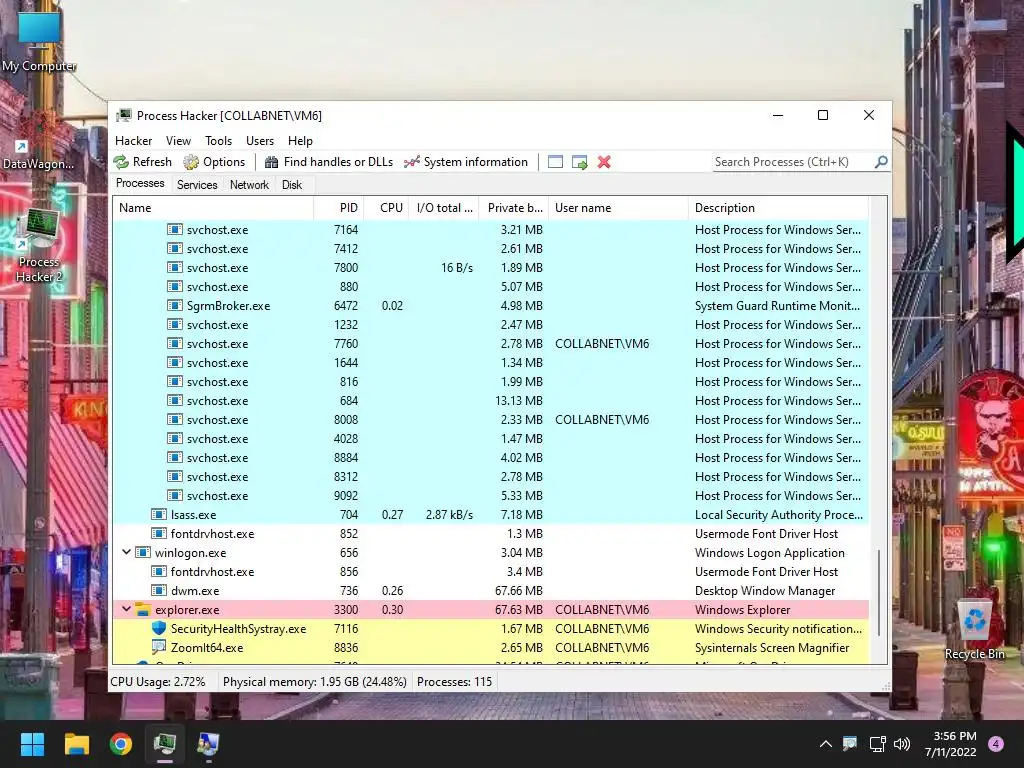Click the winlogon.exe process icon
The width and height of the screenshot is (1024, 768).
point(143,552)
